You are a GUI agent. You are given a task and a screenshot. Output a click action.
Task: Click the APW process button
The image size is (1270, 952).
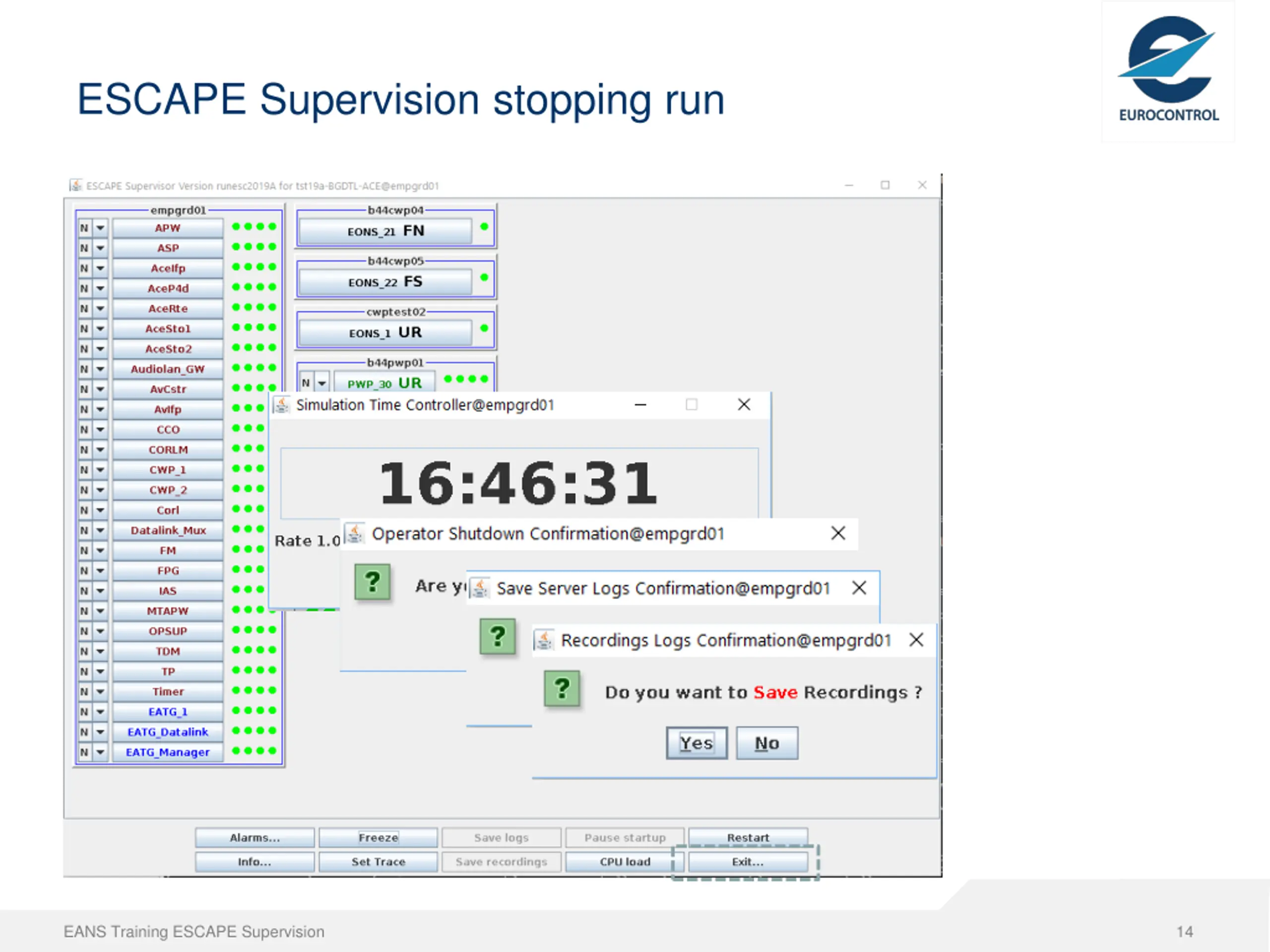pos(168,228)
